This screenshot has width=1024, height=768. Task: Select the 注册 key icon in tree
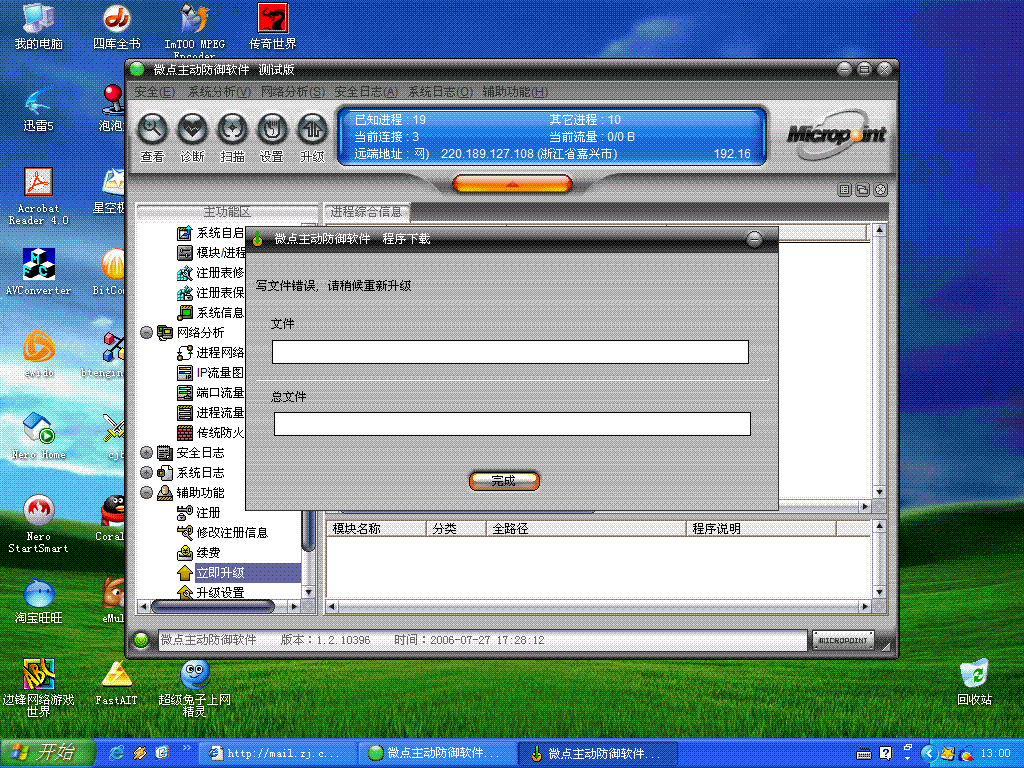pyautogui.click(x=185, y=513)
